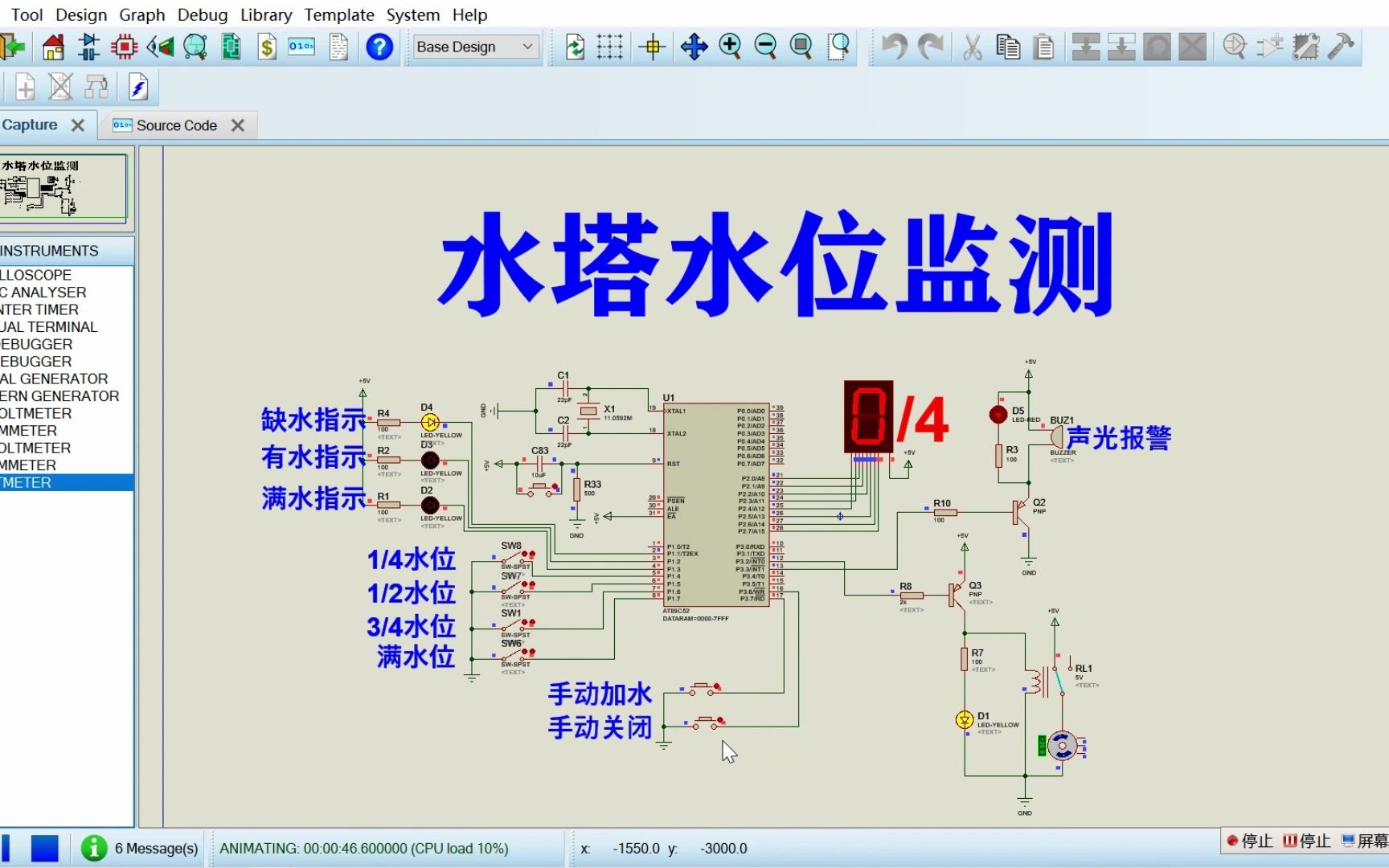Screen dimensions: 1389x868
Task: Launch the 3D Visualizer icon
Action: 160,47
